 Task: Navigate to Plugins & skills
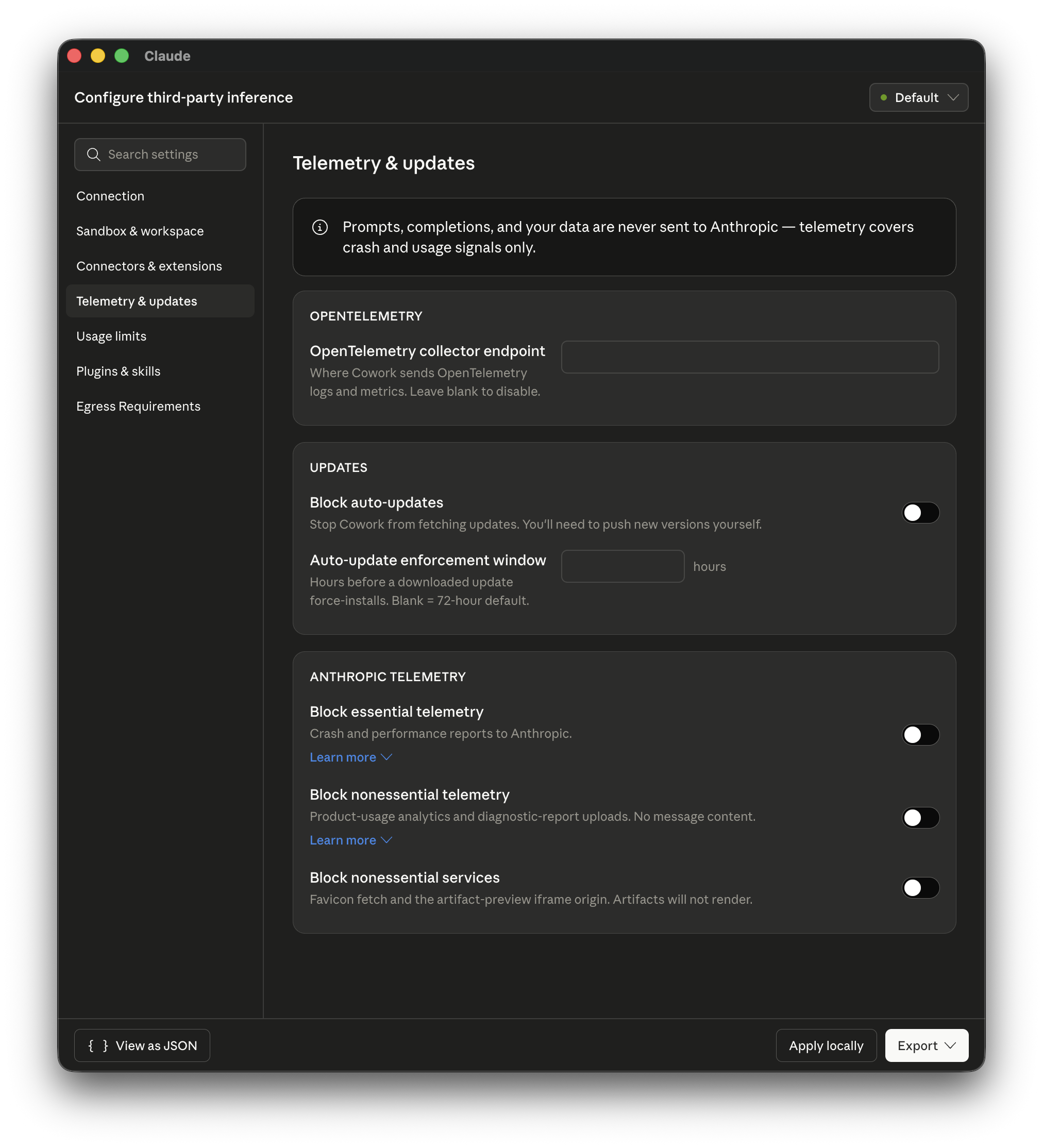(x=160, y=372)
